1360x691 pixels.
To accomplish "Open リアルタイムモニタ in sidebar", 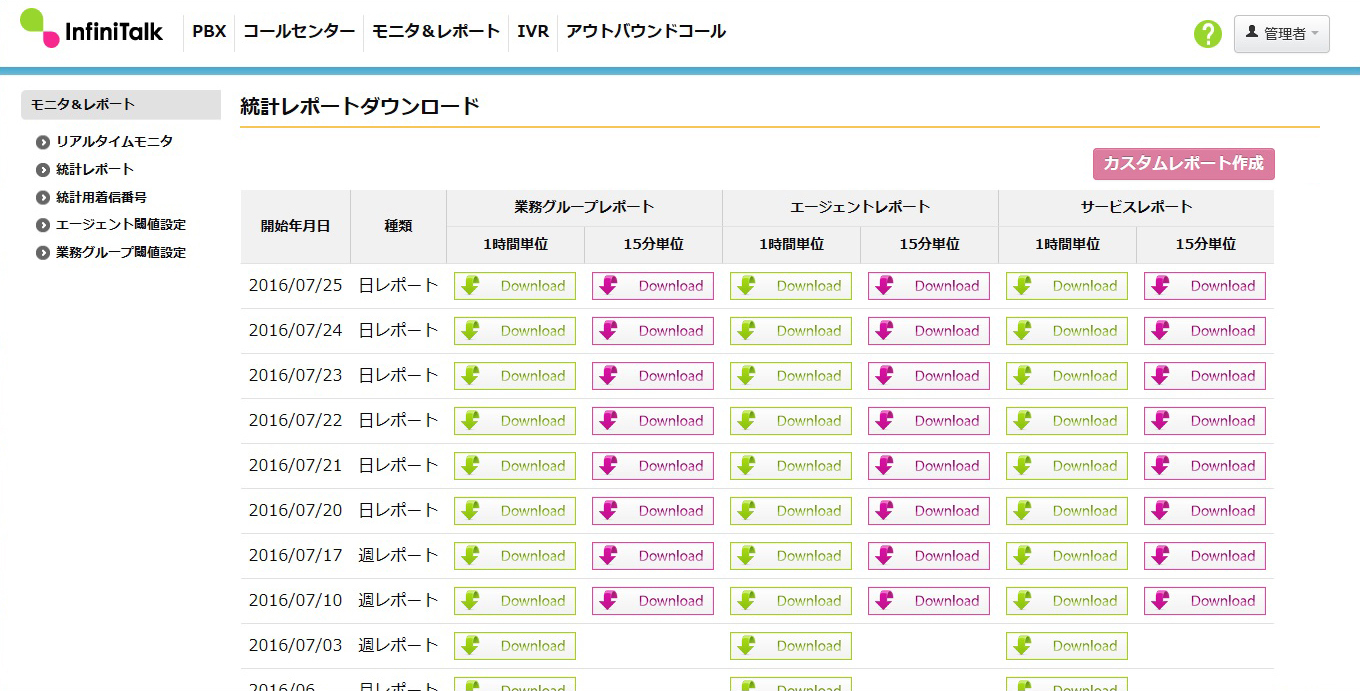I will [114, 142].
